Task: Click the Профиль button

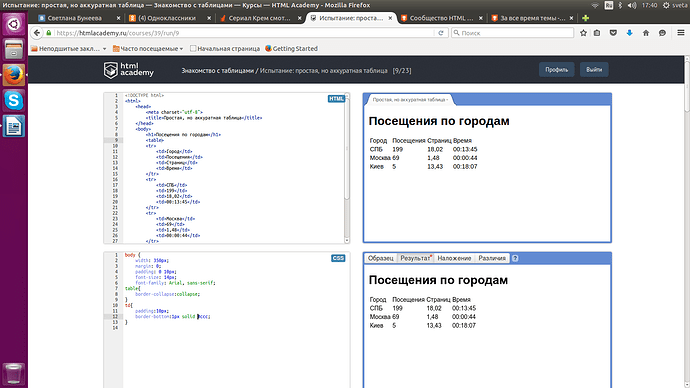Action: 557,70
